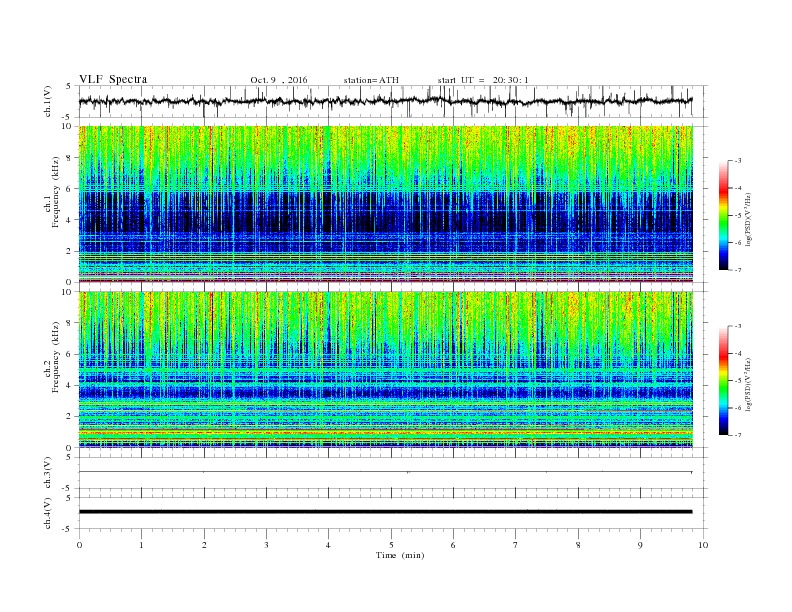The width and height of the screenshot is (792, 612).
Task: Select the date text "Oct. 9 , 2016"
Action: (x=278, y=80)
